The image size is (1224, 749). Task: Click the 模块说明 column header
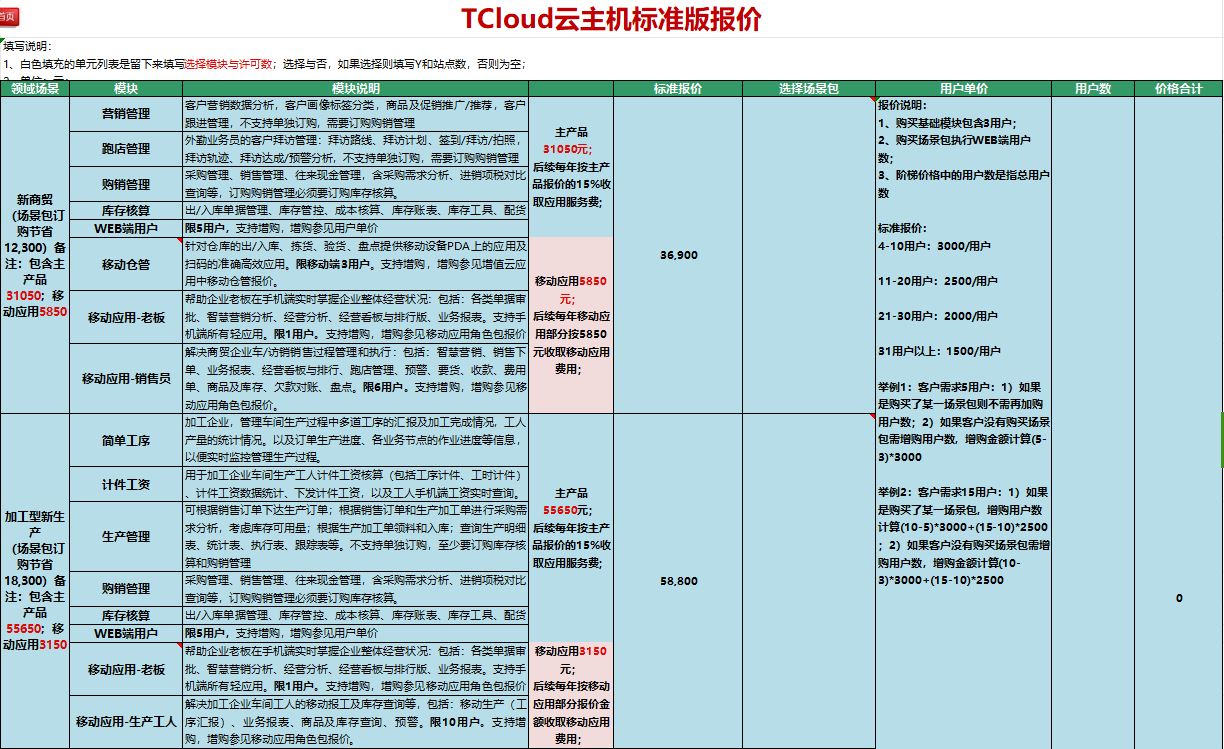pyautogui.click(x=355, y=89)
